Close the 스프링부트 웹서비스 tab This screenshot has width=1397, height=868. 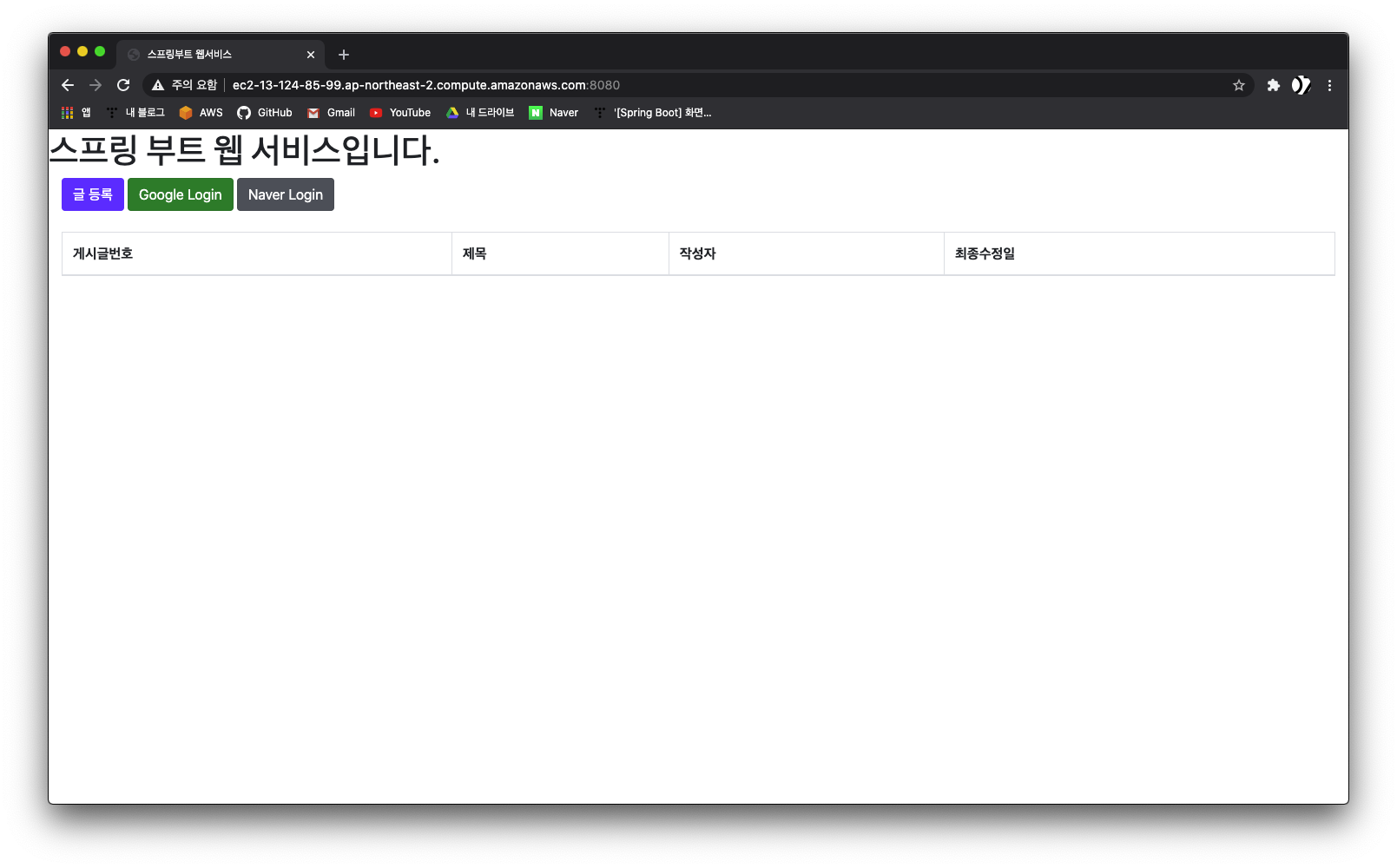point(311,55)
